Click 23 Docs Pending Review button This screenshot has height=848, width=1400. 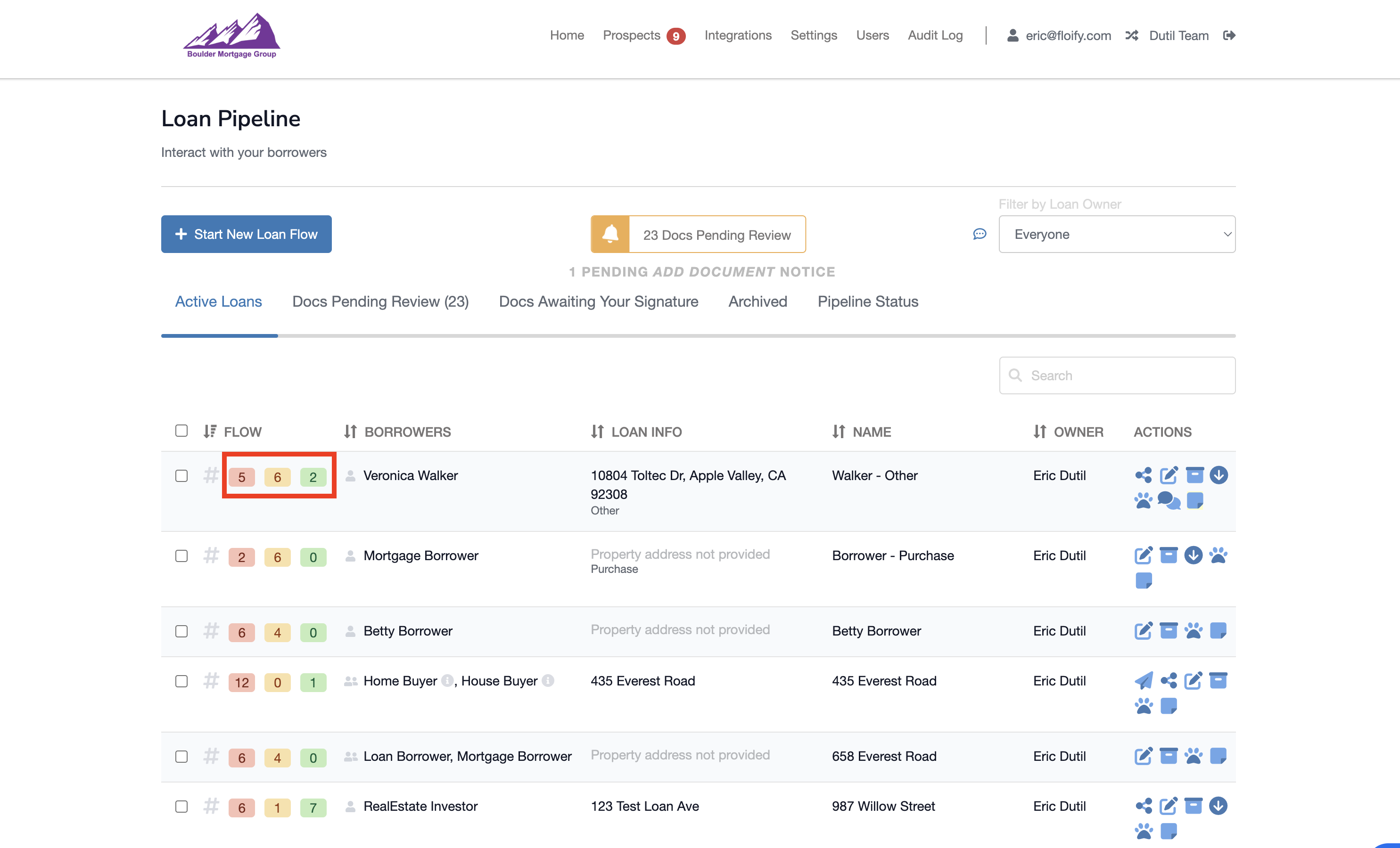click(698, 234)
